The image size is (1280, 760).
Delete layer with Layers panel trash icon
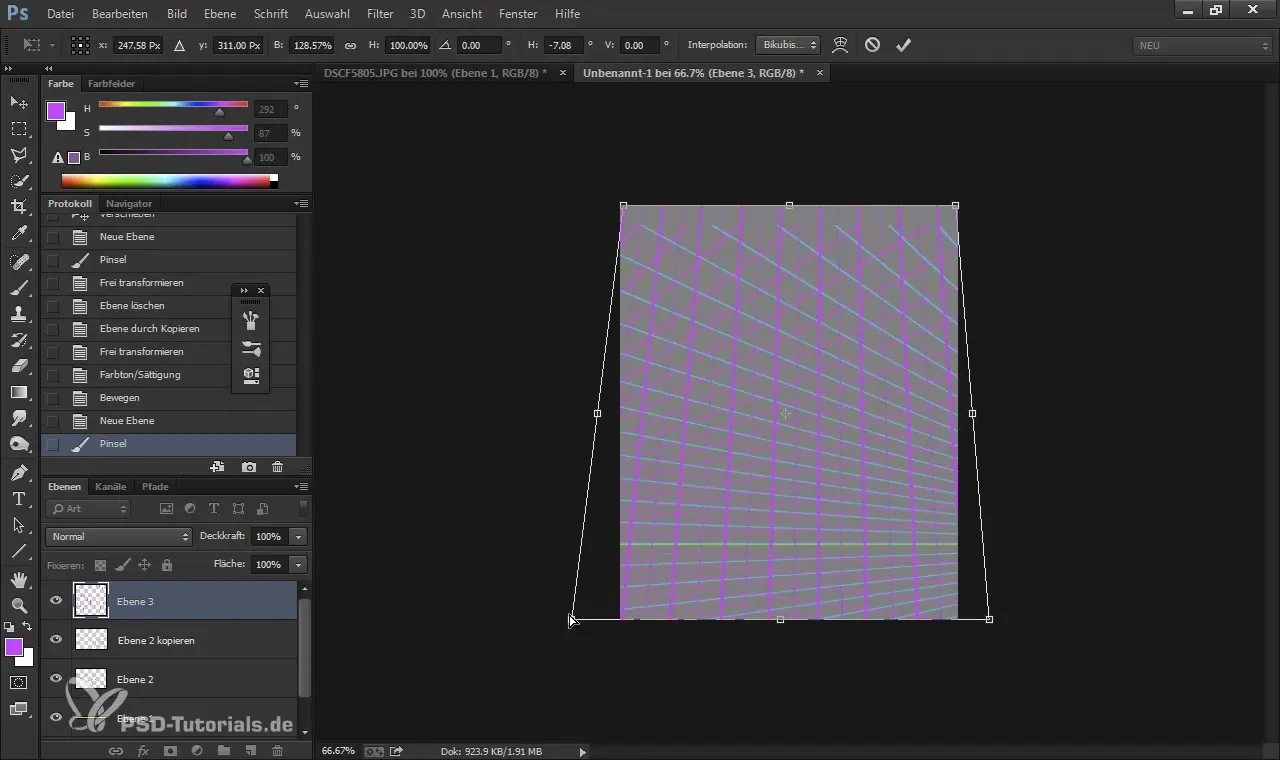[277, 750]
